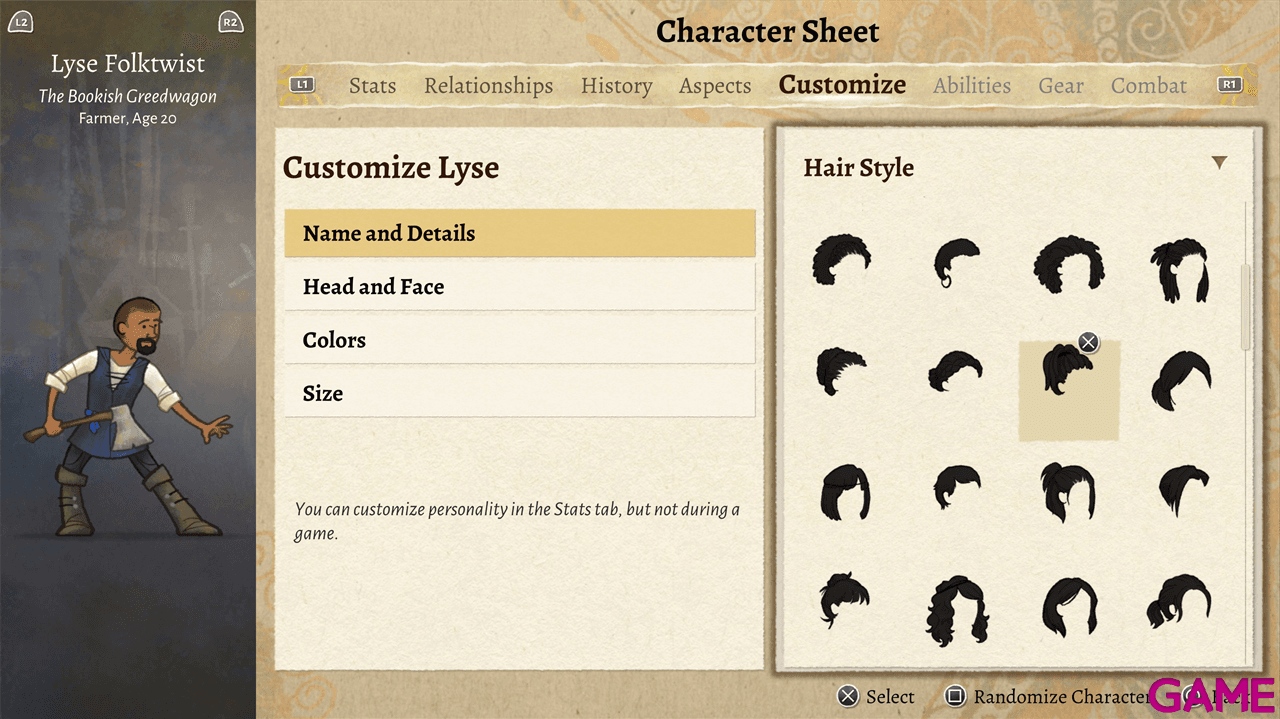
Task: Pick the long wavy curls hair style
Action: click(x=958, y=611)
